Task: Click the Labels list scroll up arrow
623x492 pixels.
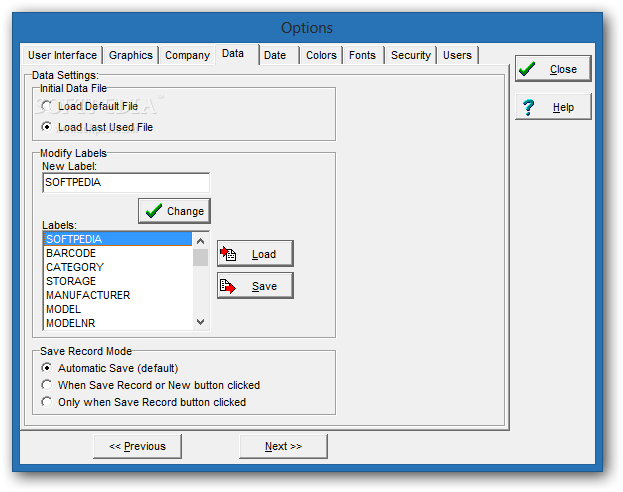Action: coord(201,241)
